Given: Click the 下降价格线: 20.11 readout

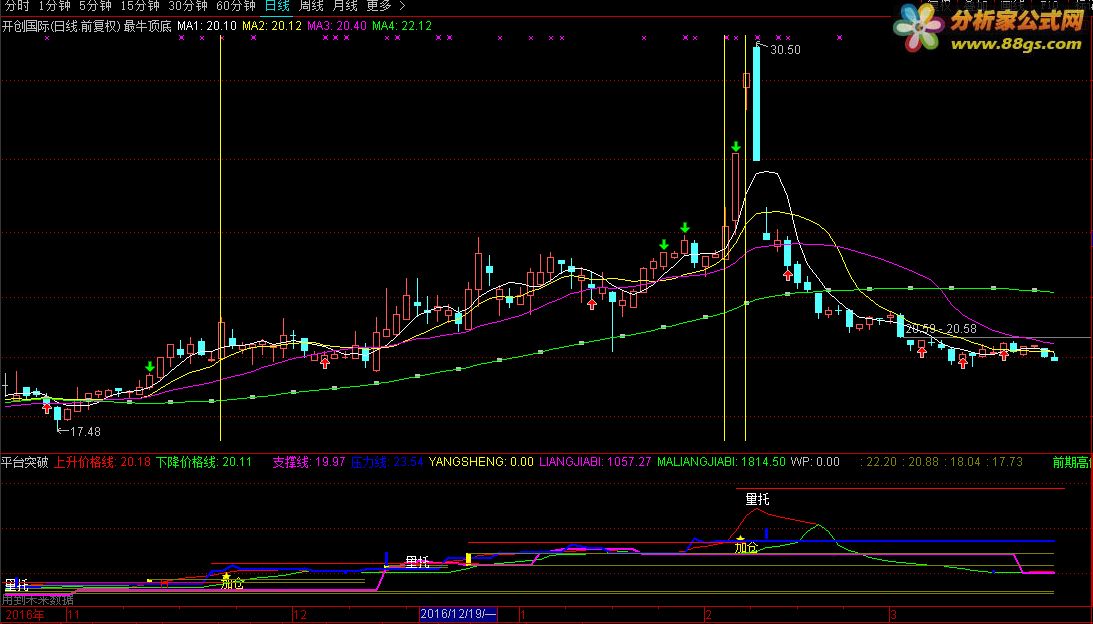Looking at the screenshot, I should 204,462.
